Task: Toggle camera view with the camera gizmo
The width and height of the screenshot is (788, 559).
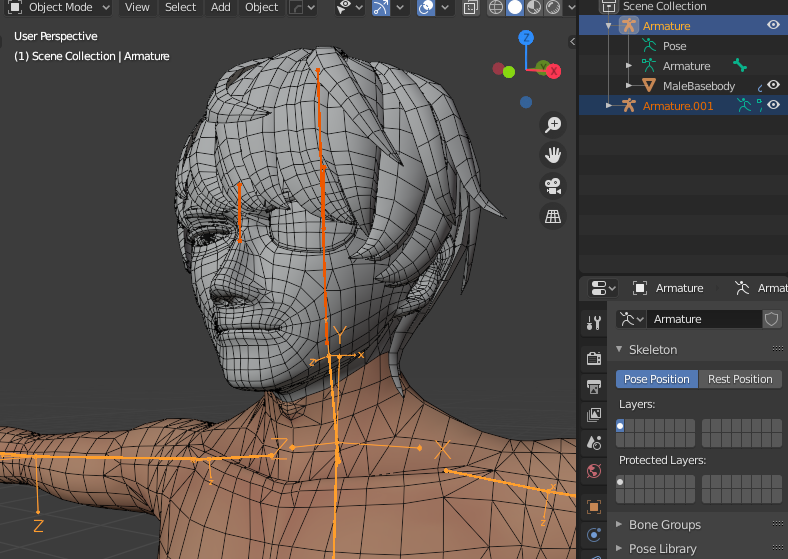Action: click(552, 185)
